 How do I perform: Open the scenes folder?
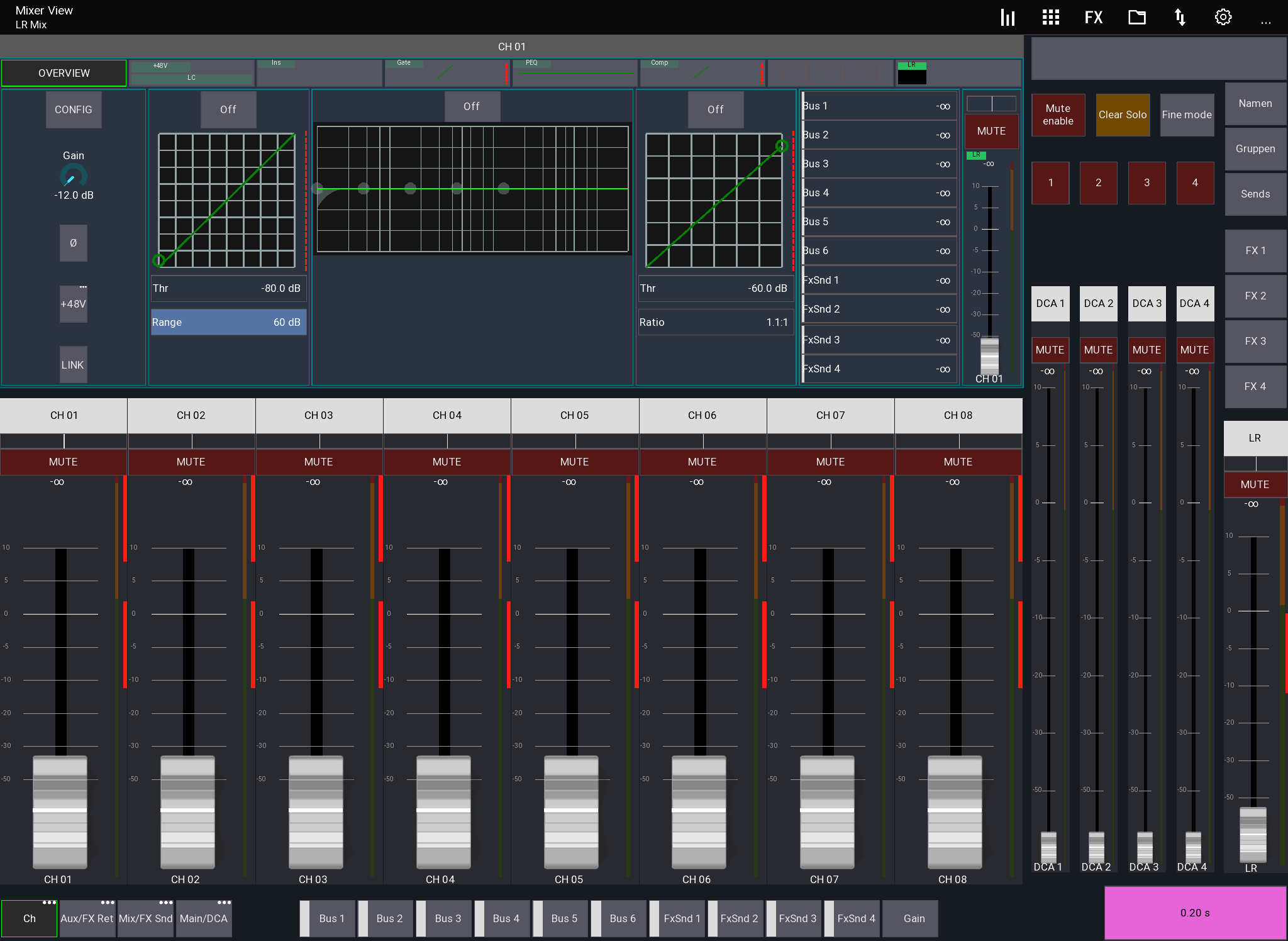[x=1136, y=17]
